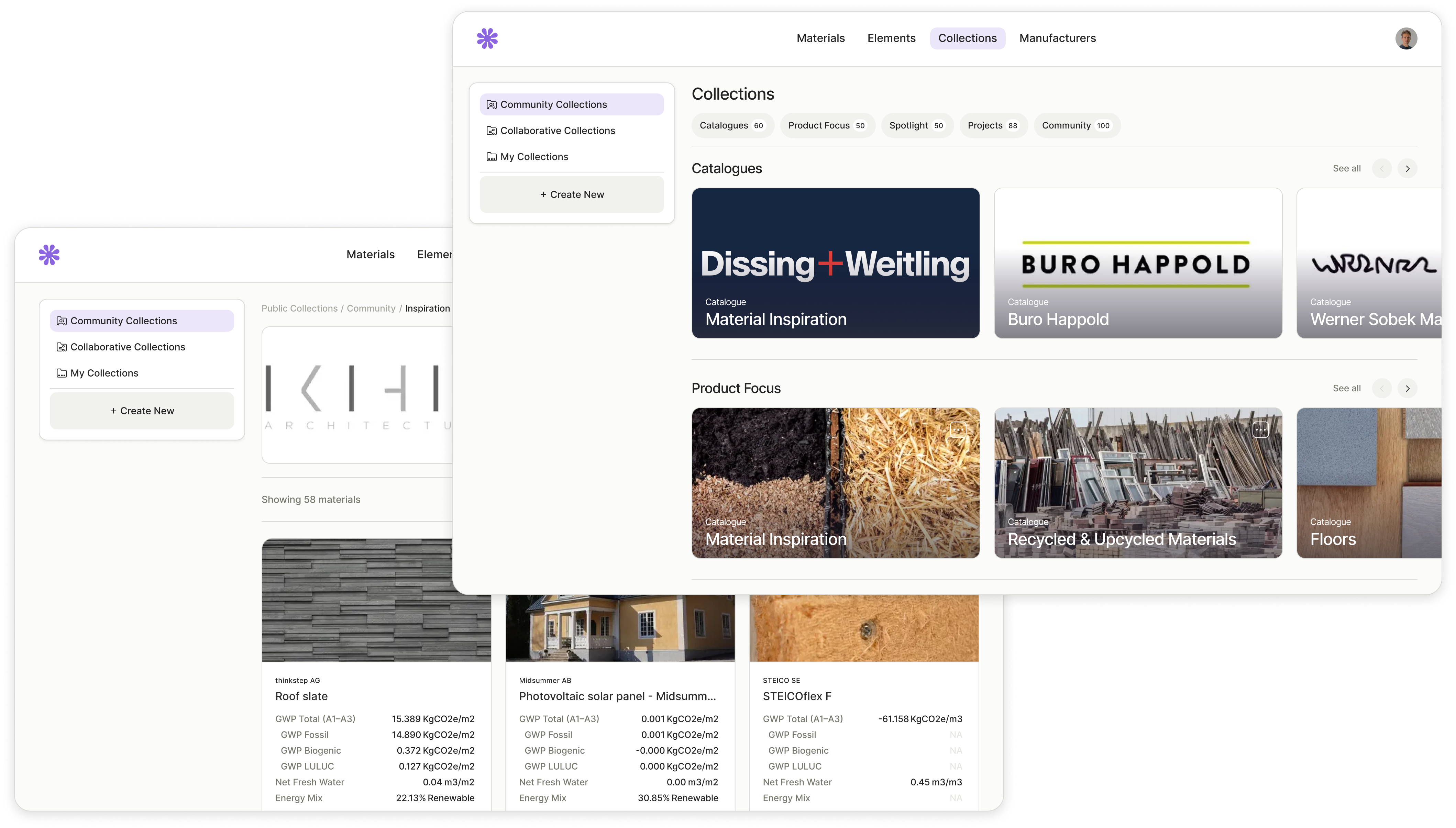1456x828 pixels.
Task: Open more options on the Recycled & Upcycled Materials card
Action: (x=1260, y=430)
